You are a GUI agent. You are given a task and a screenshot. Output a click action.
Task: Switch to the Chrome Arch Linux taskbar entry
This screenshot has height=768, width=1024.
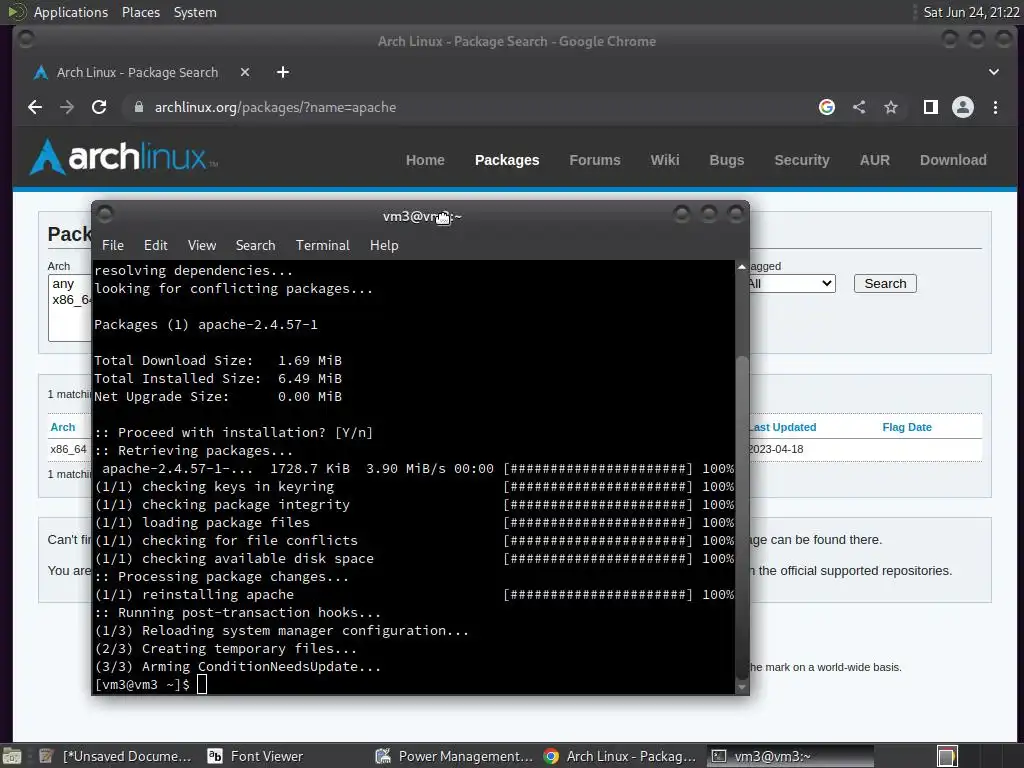tap(620, 756)
